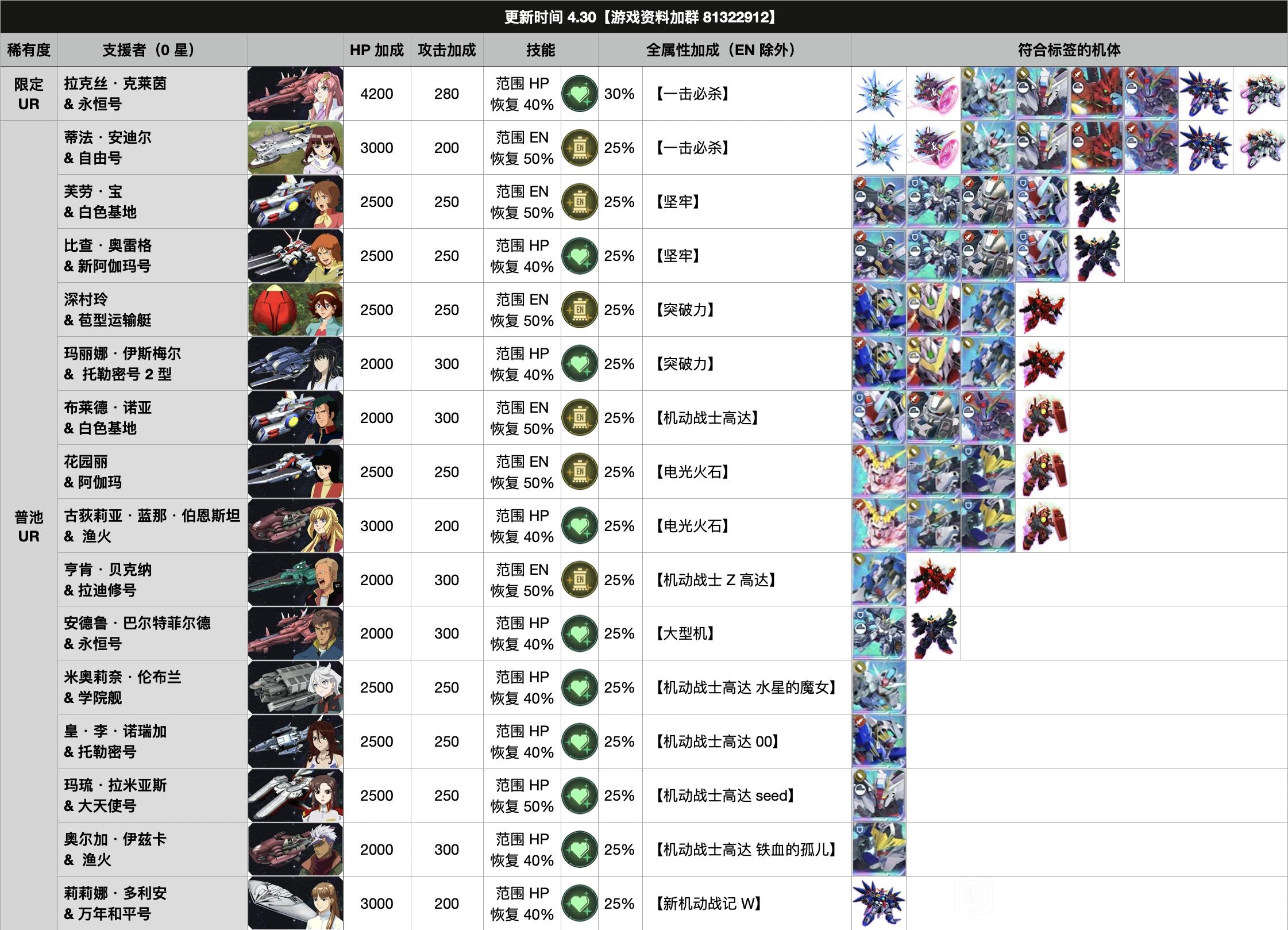Click the 学院舰 portrait of 米奥莉奈·伦布兰
1288x930 pixels.
pyautogui.click(x=295, y=687)
